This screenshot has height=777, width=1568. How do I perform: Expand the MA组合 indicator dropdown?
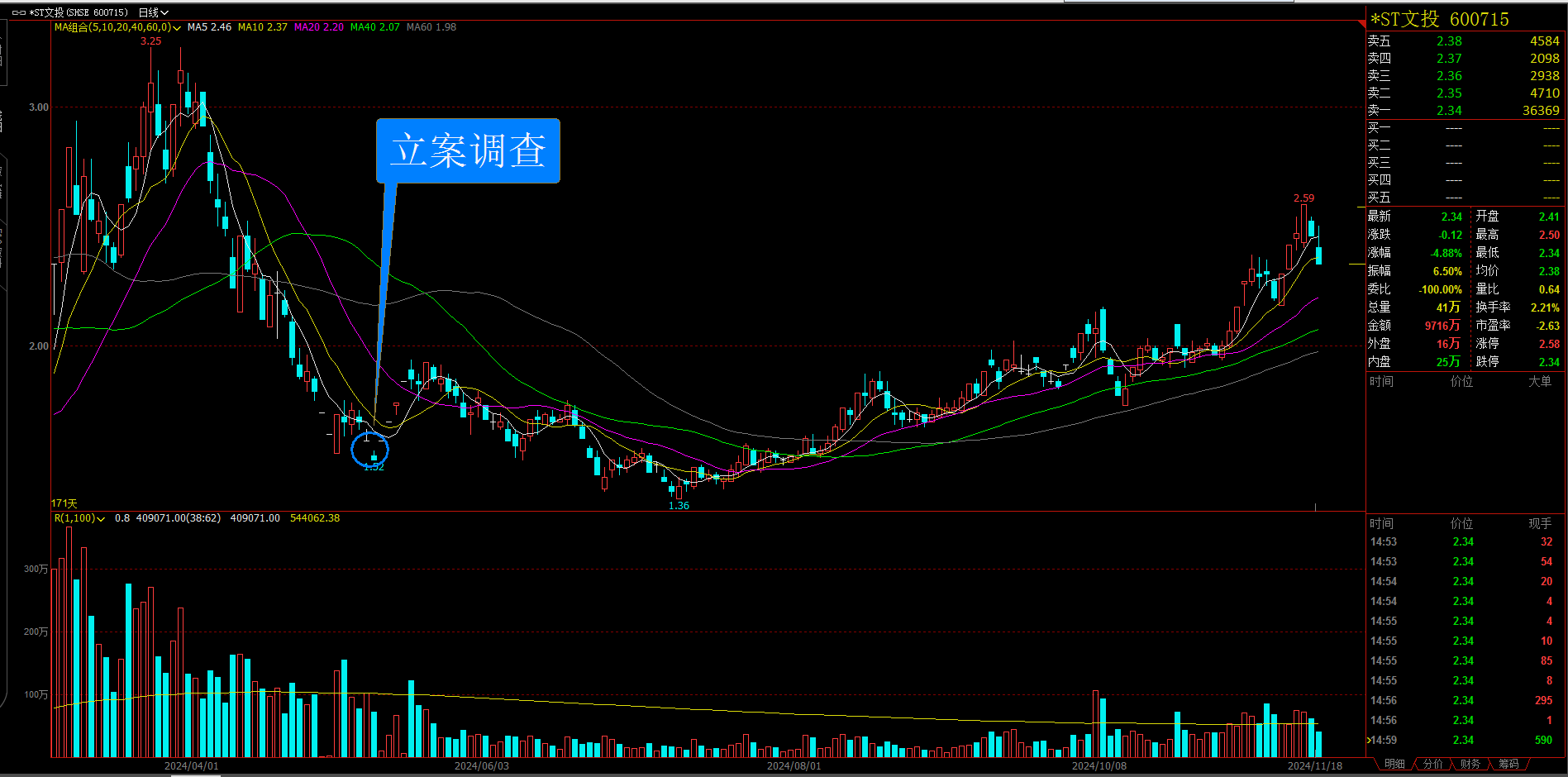[177, 28]
